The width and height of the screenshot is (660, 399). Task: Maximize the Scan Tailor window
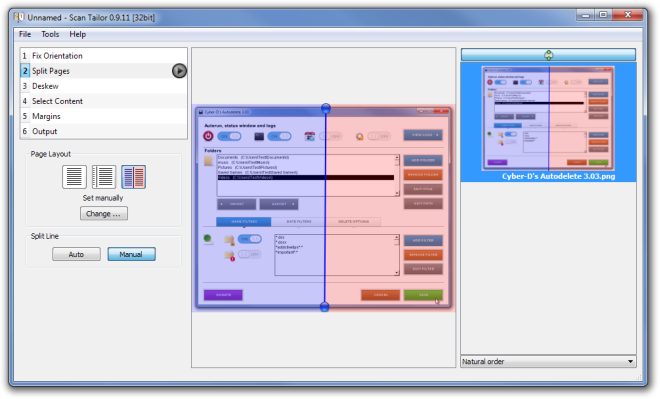coord(603,15)
